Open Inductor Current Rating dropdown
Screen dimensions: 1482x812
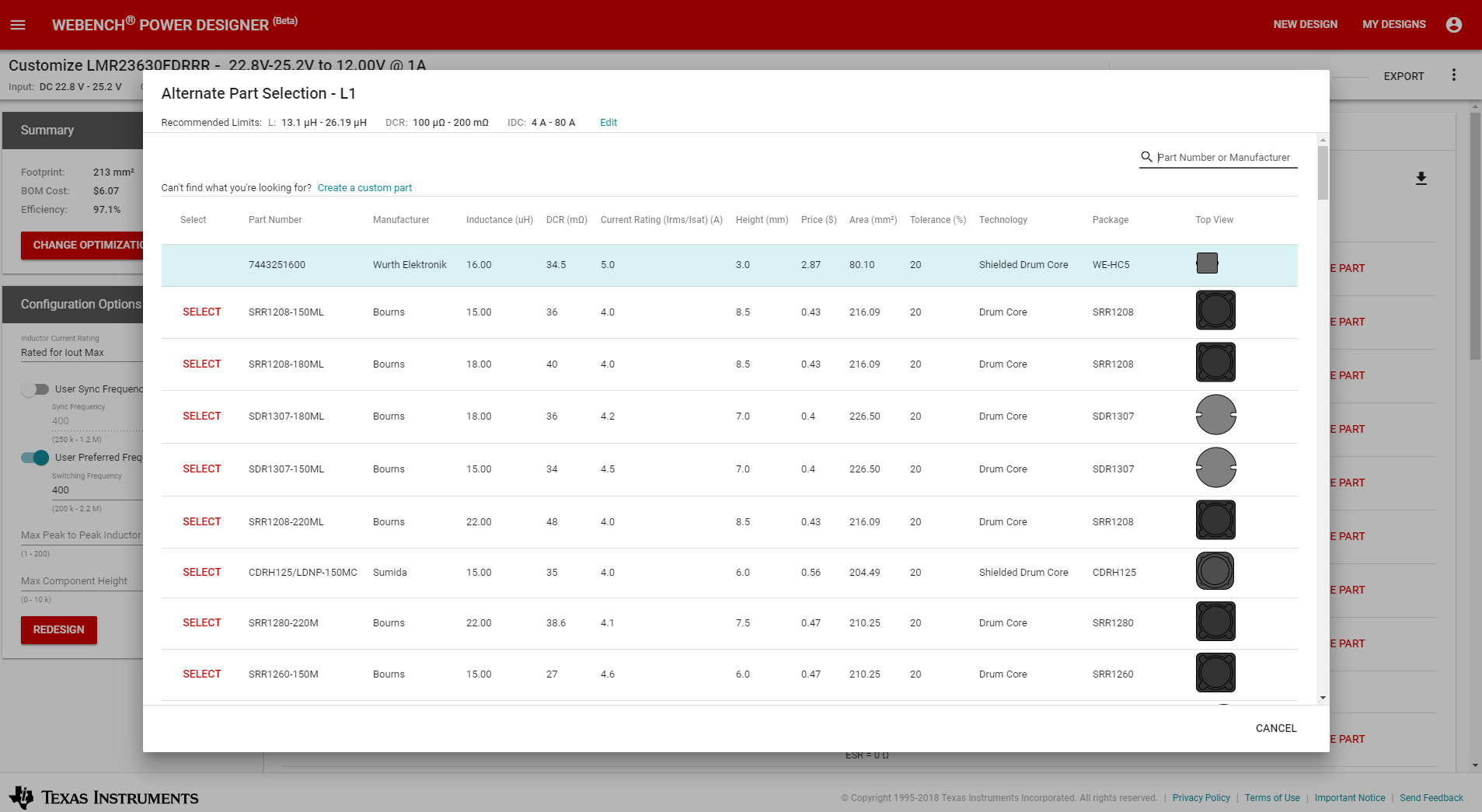(82, 353)
